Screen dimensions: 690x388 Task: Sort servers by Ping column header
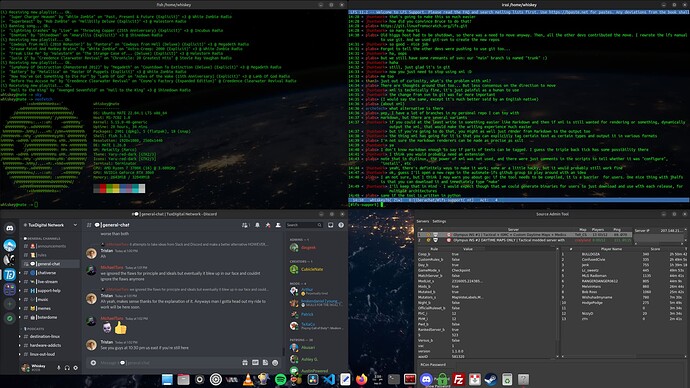tap(617, 230)
